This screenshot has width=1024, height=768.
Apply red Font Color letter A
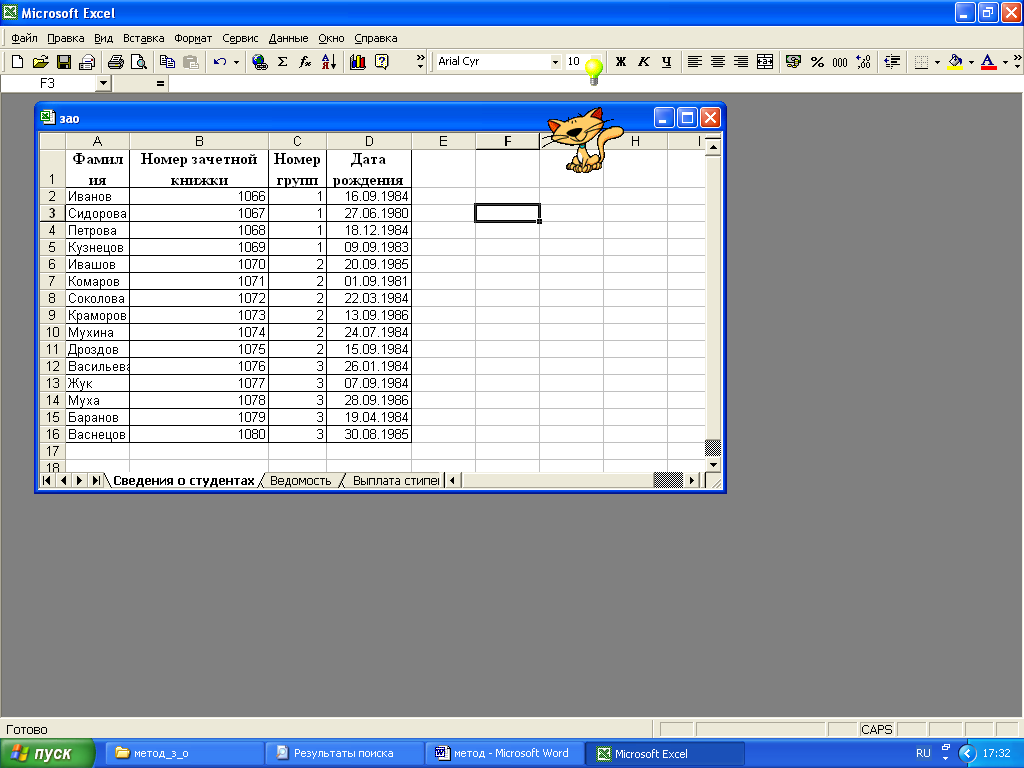tap(989, 61)
